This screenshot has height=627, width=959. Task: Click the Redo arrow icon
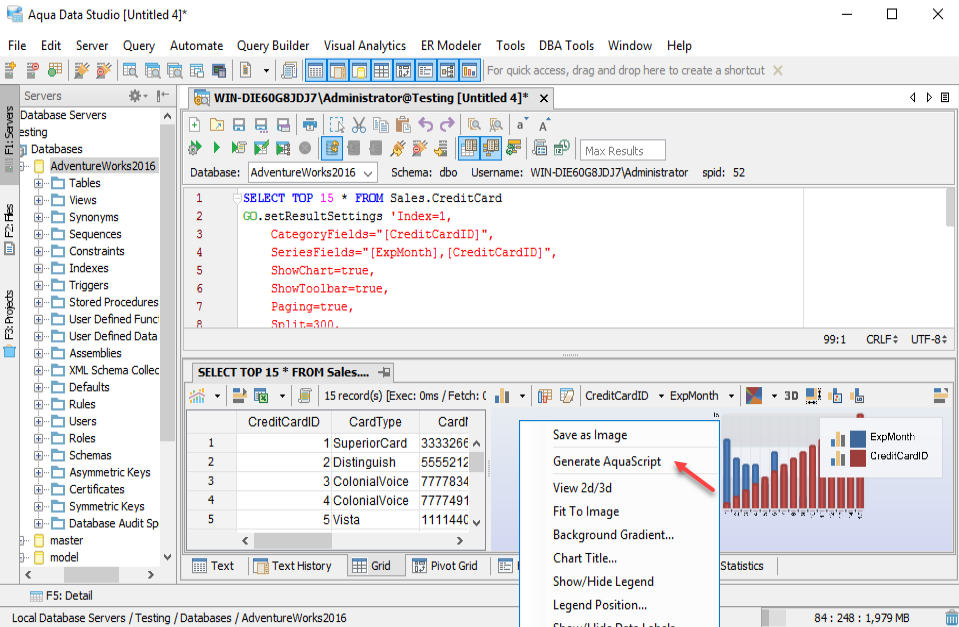point(447,125)
